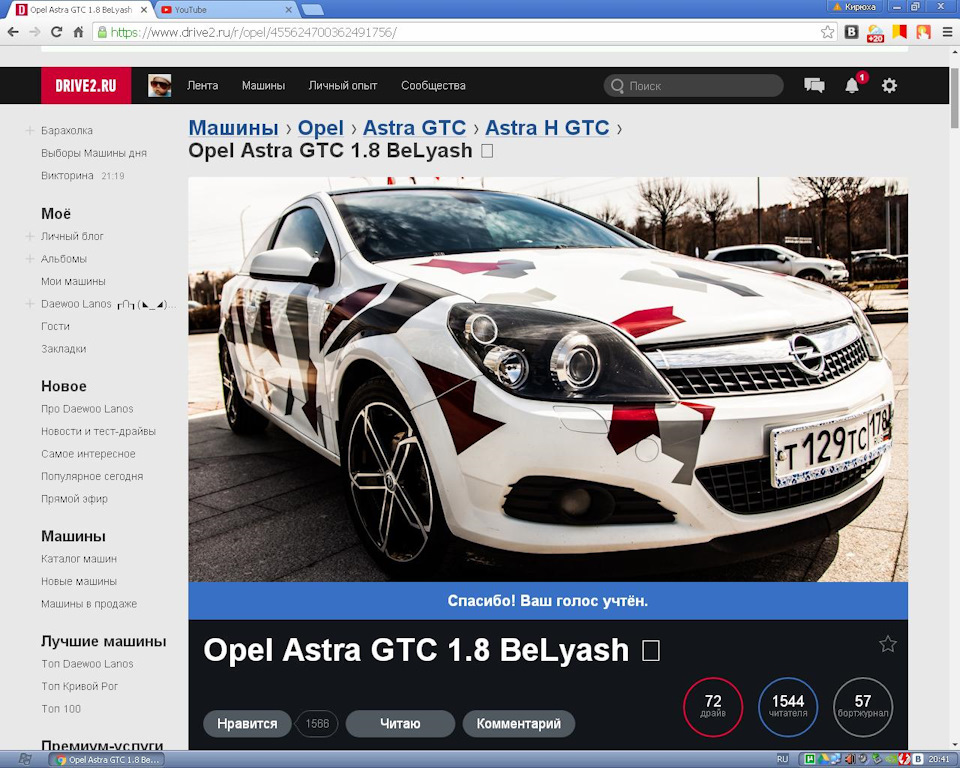This screenshot has width=960, height=768.
Task: Click the RU language indicator in tray
Action: tap(782, 759)
